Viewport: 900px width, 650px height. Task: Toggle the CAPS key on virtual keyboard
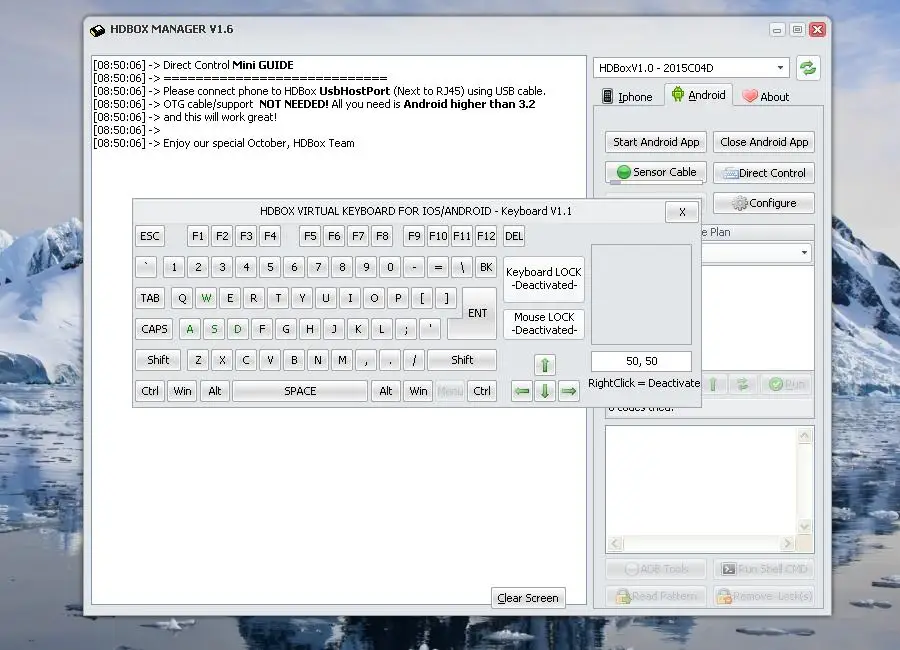154,329
